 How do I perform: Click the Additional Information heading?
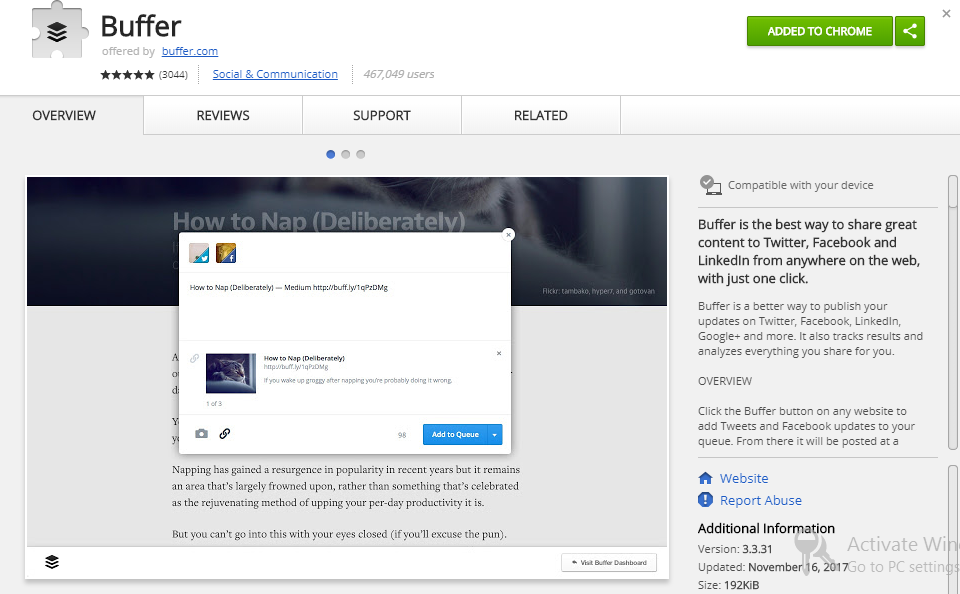click(x=767, y=528)
